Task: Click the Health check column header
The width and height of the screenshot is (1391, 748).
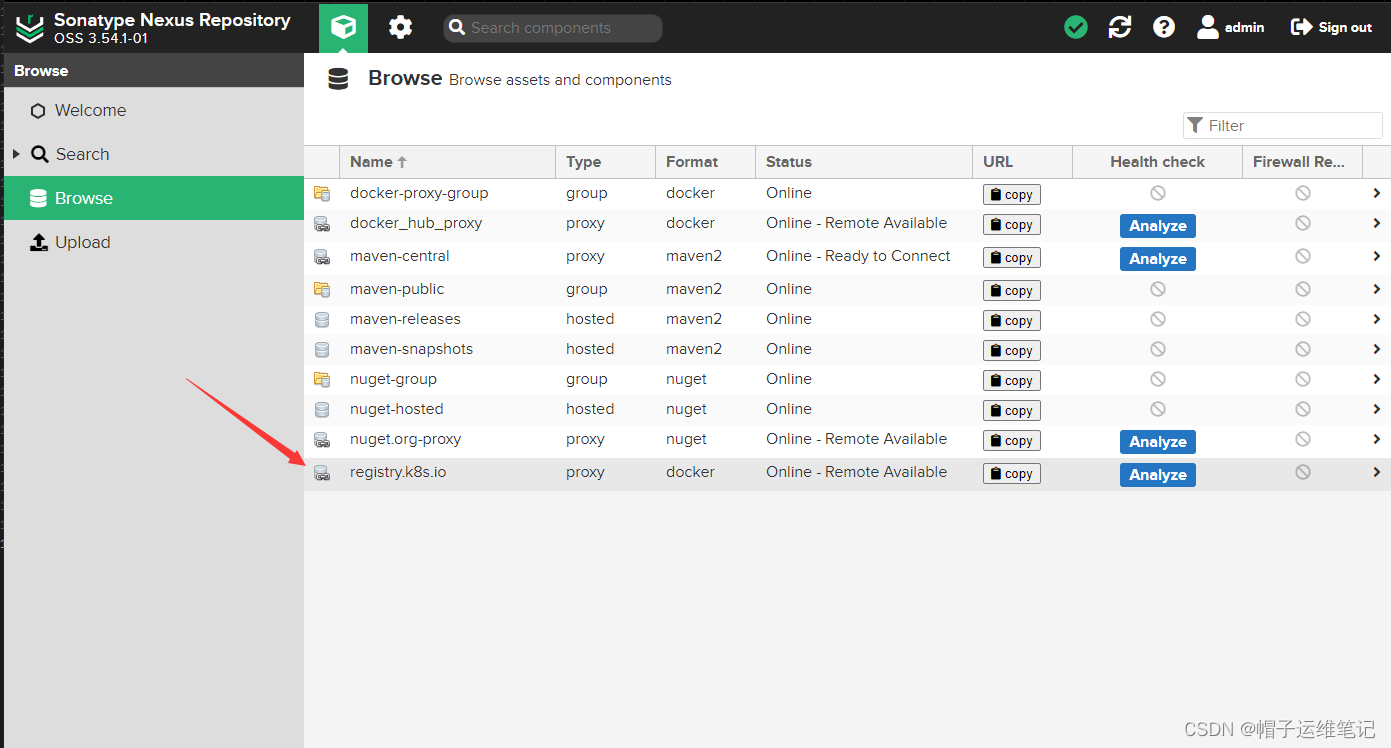Action: tap(1157, 161)
